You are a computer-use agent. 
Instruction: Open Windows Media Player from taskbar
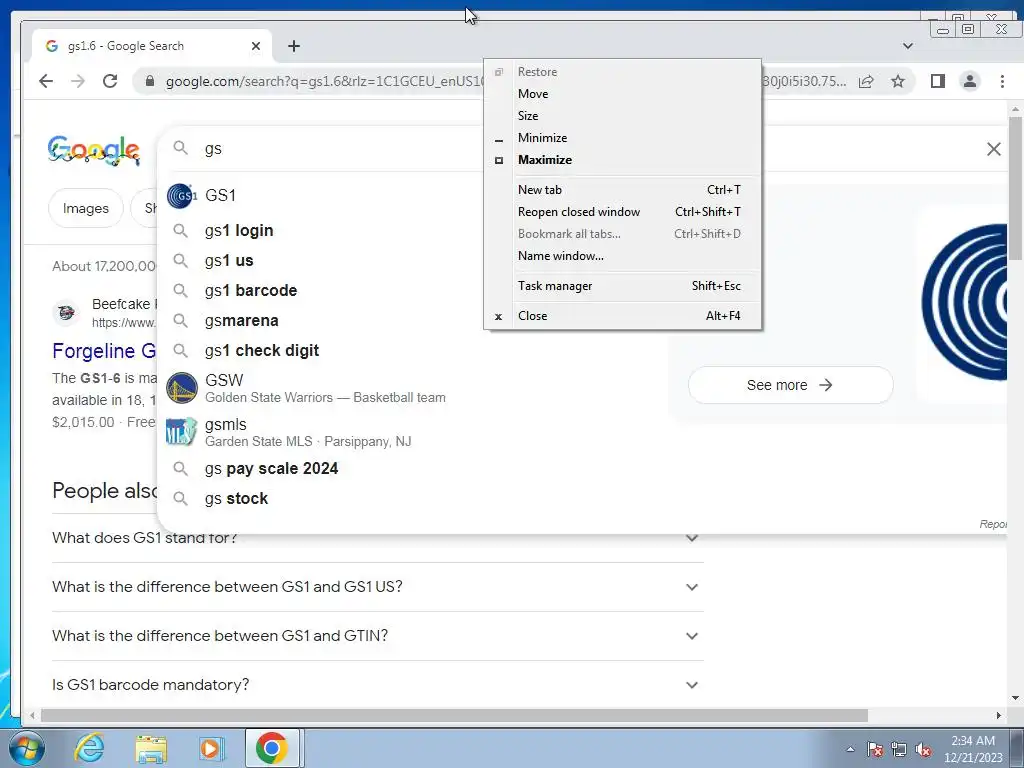[210, 749]
